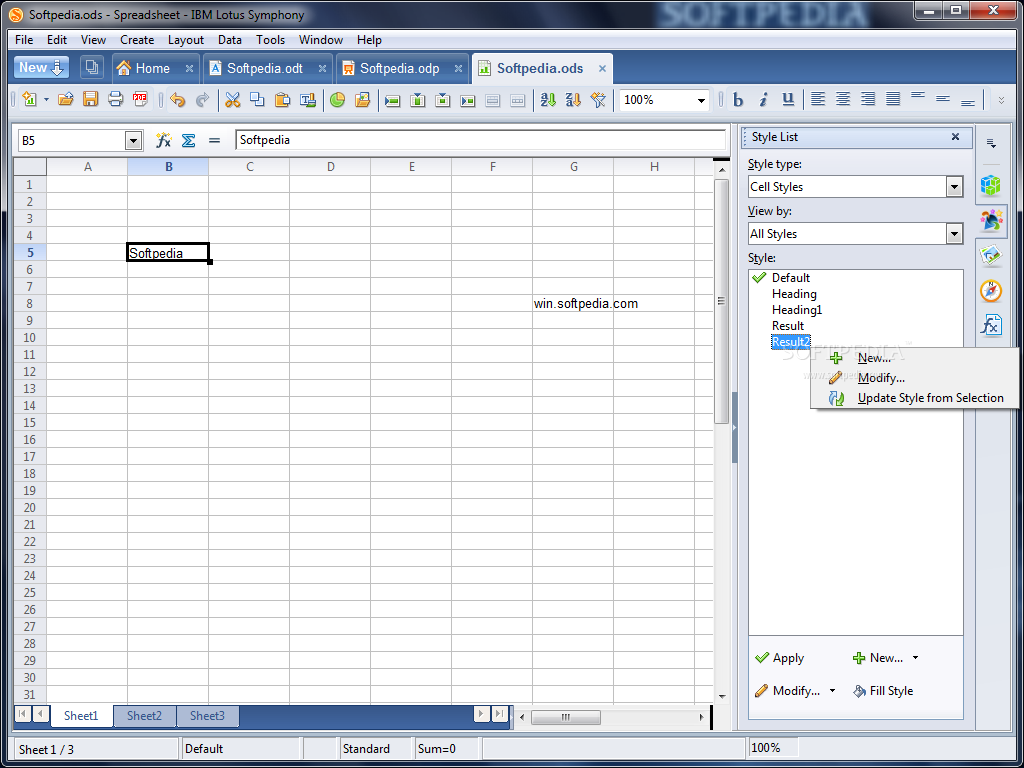
Task: Open the fx function list sidebar icon
Action: tap(991, 325)
